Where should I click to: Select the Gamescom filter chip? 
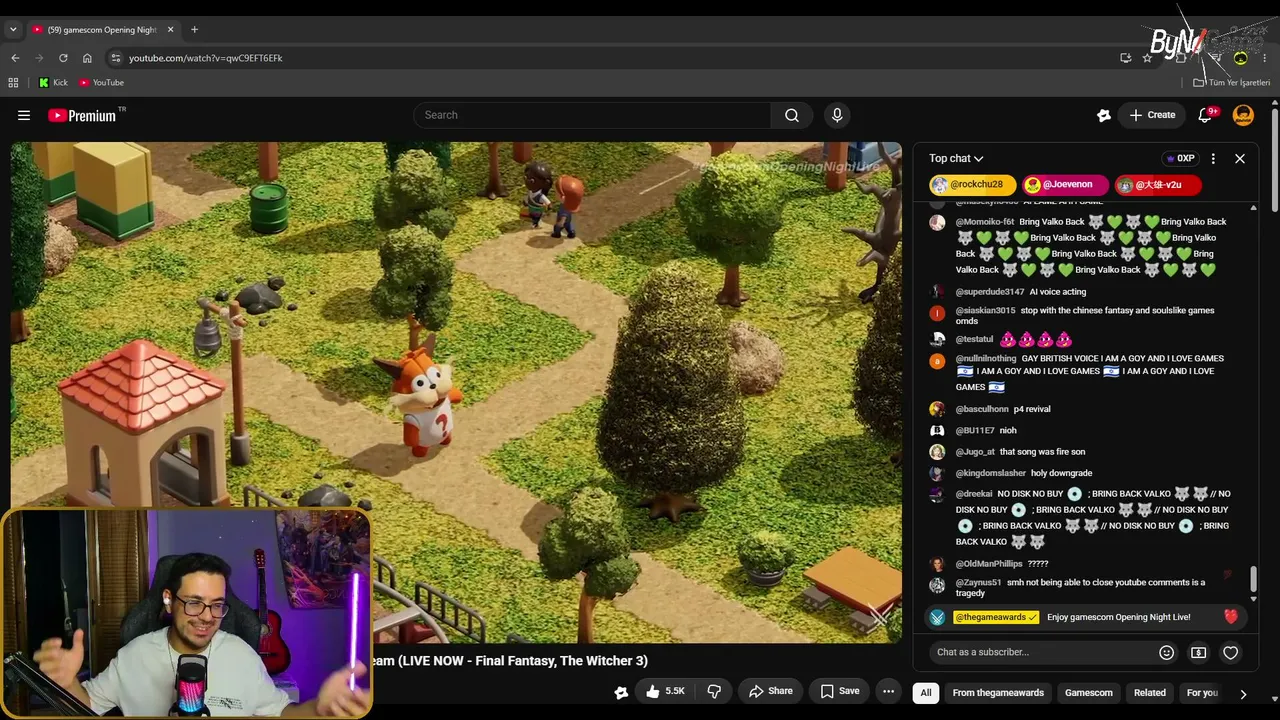[1088, 692]
